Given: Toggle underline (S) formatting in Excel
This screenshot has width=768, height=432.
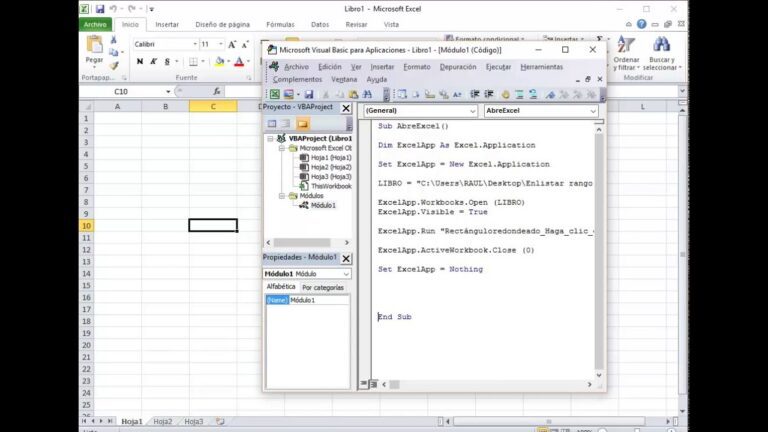Looking at the screenshot, I should (x=167, y=61).
